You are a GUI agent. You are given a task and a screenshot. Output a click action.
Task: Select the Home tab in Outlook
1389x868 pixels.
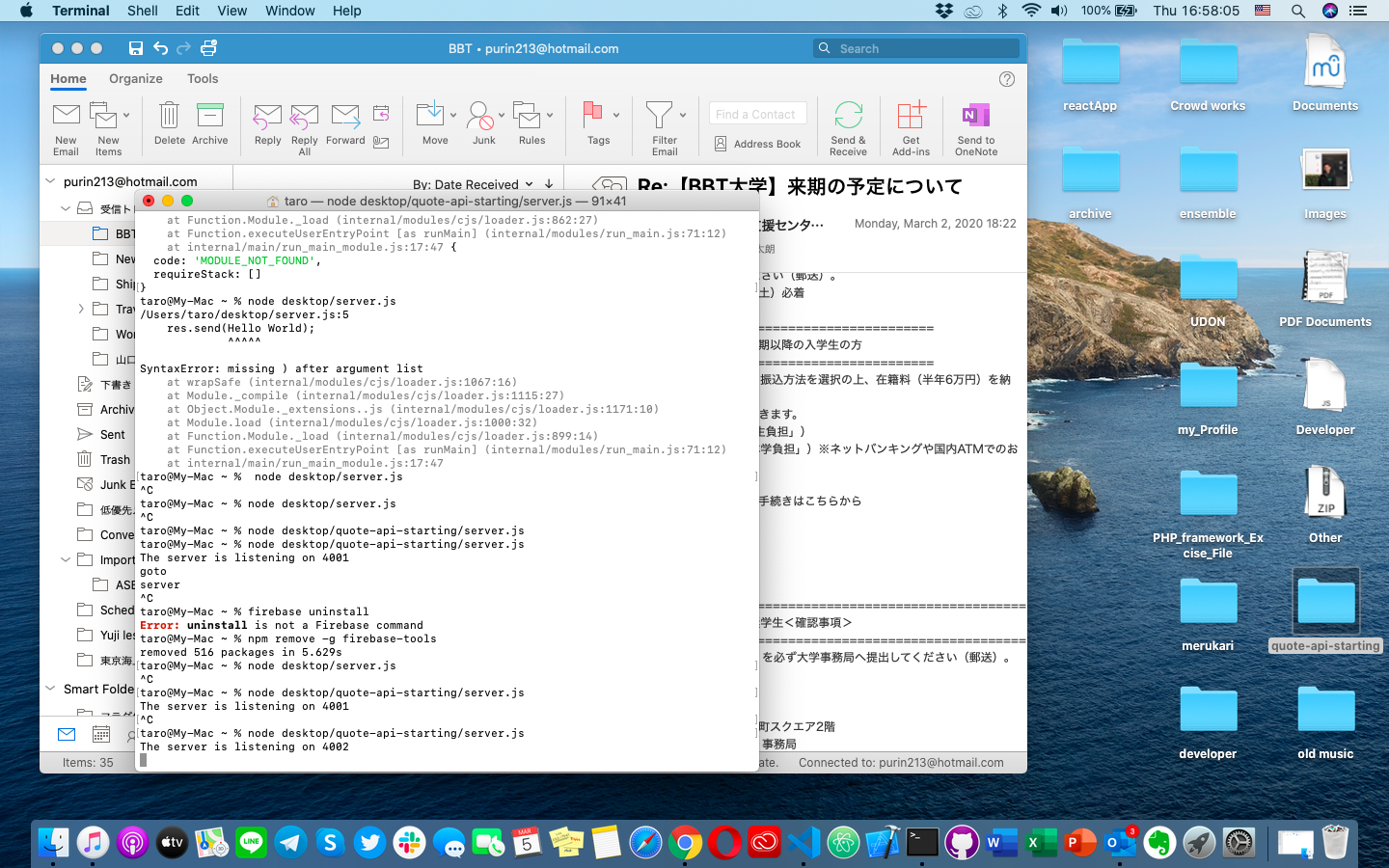point(68,79)
